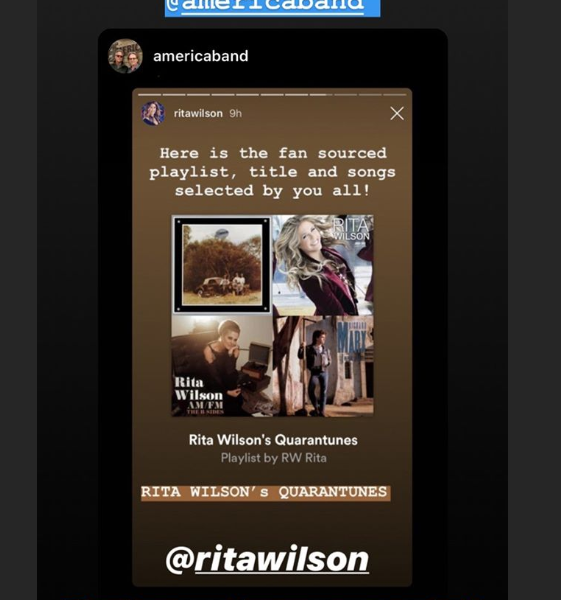
Task: Tap the fan sourced playlist caption text
Action: pyautogui.click(x=272, y=172)
